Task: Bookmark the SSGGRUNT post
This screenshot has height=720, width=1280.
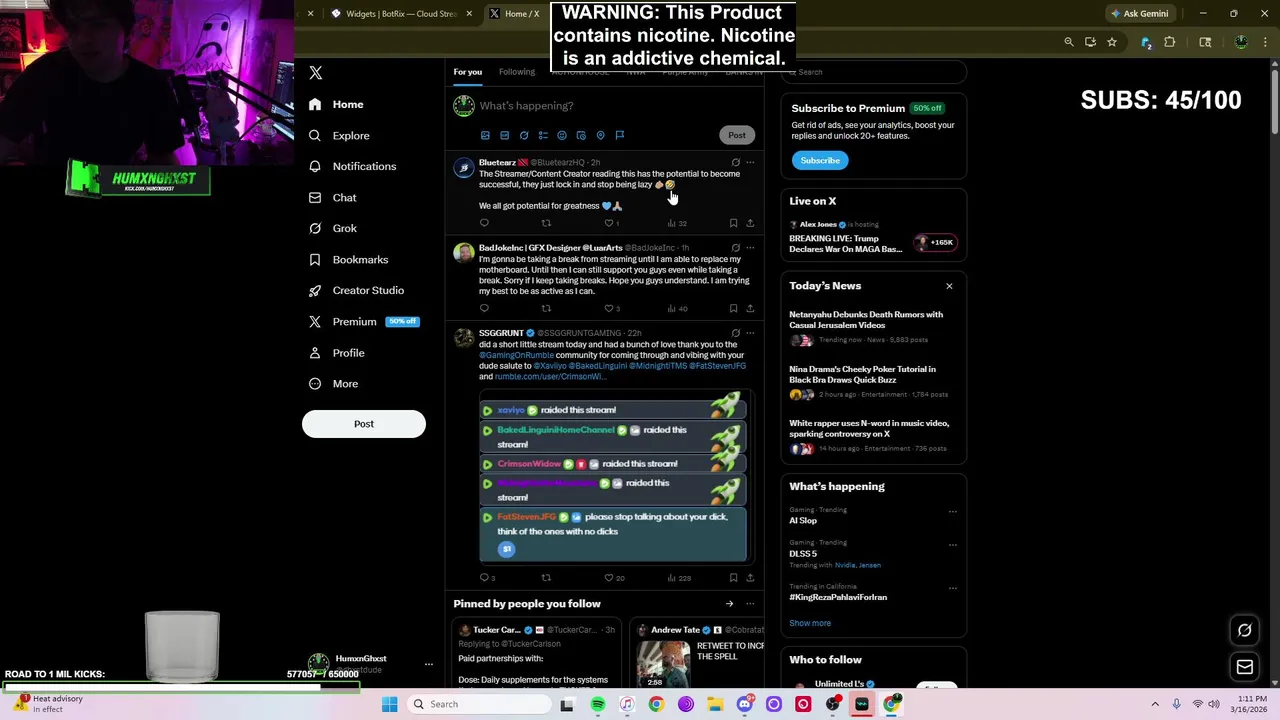Action: (x=733, y=577)
